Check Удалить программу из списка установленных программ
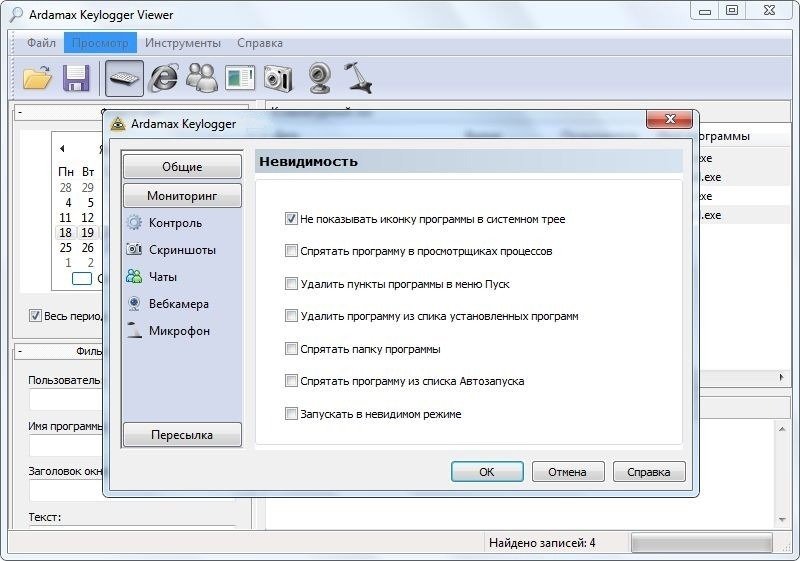 pos(291,316)
